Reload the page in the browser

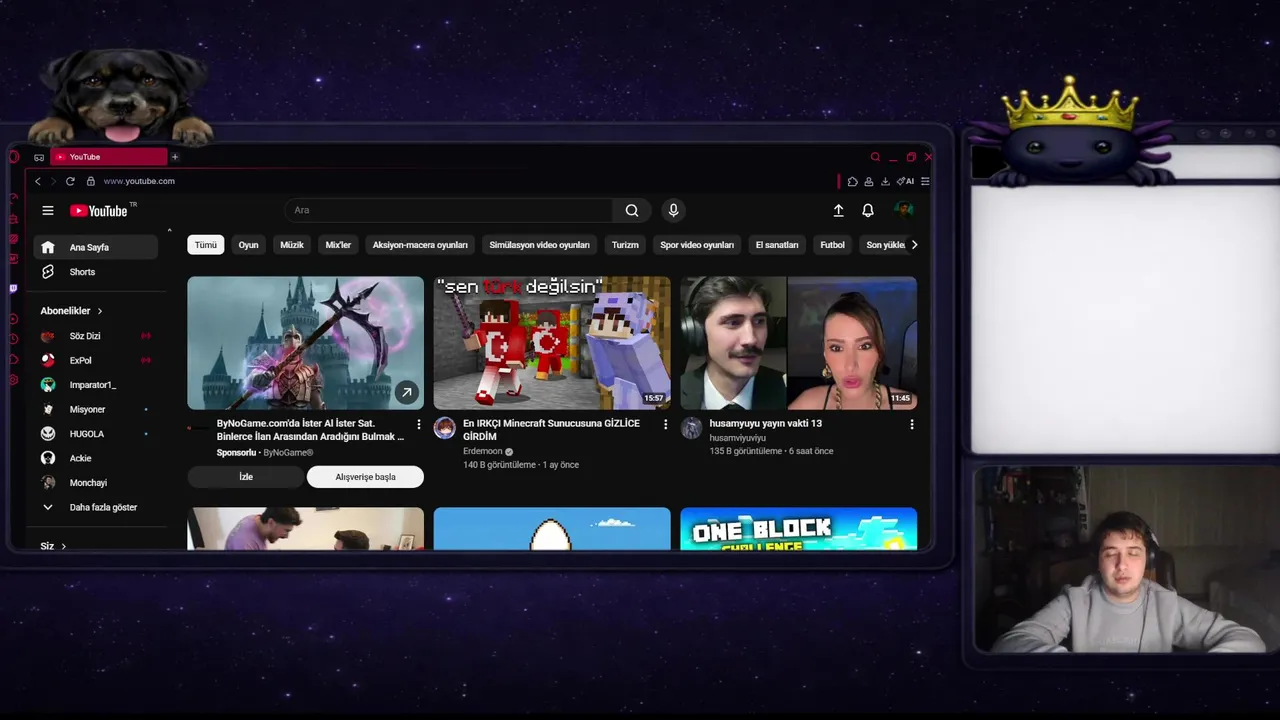click(70, 181)
